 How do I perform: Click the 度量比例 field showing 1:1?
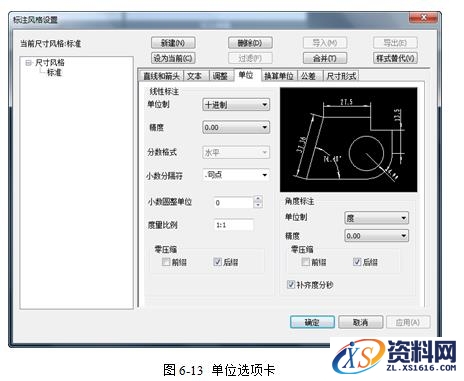pos(233,225)
